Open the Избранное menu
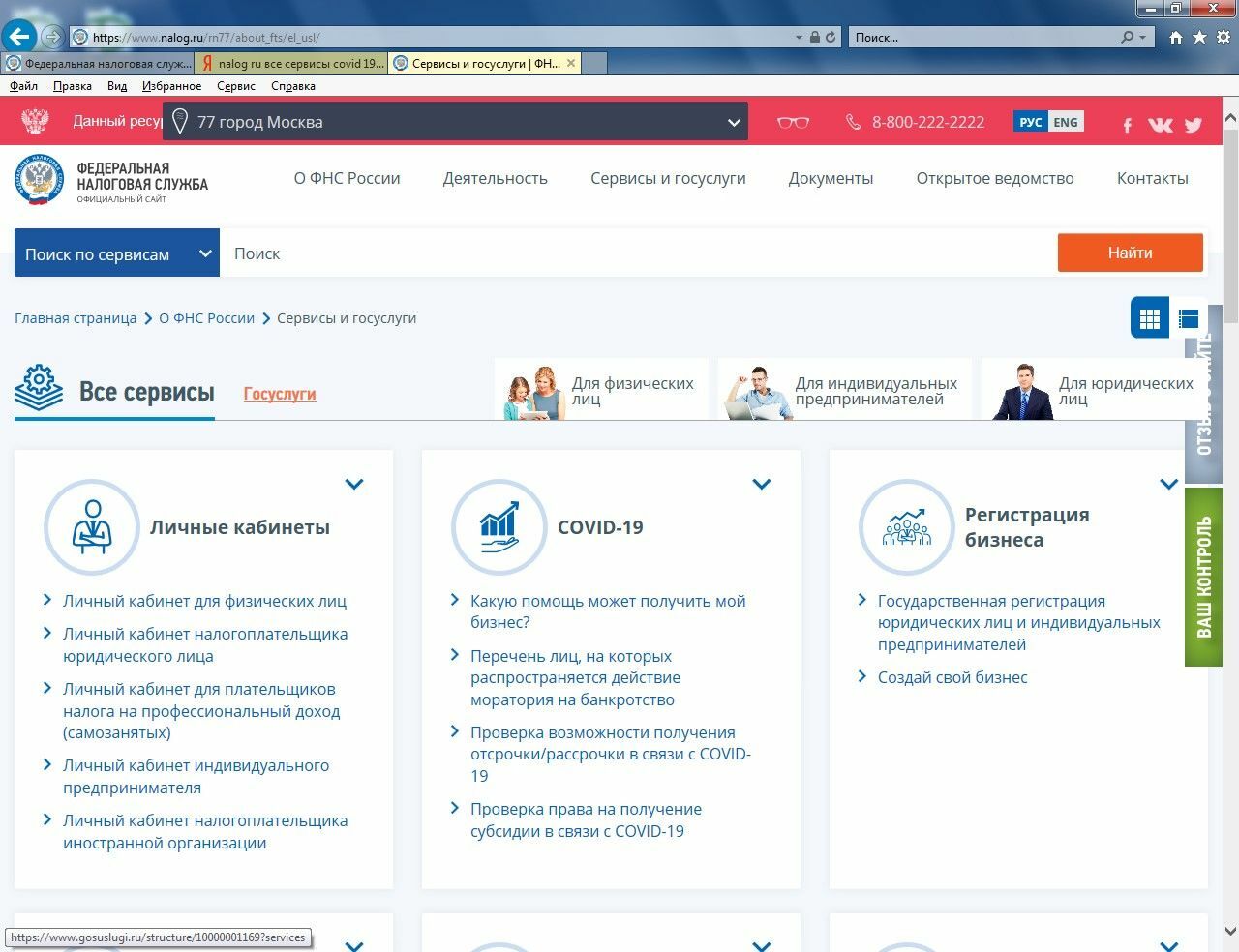 point(171,86)
